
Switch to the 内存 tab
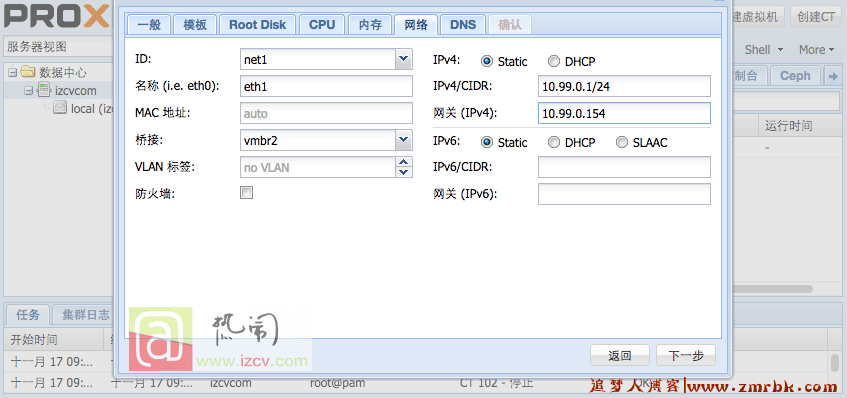point(369,25)
